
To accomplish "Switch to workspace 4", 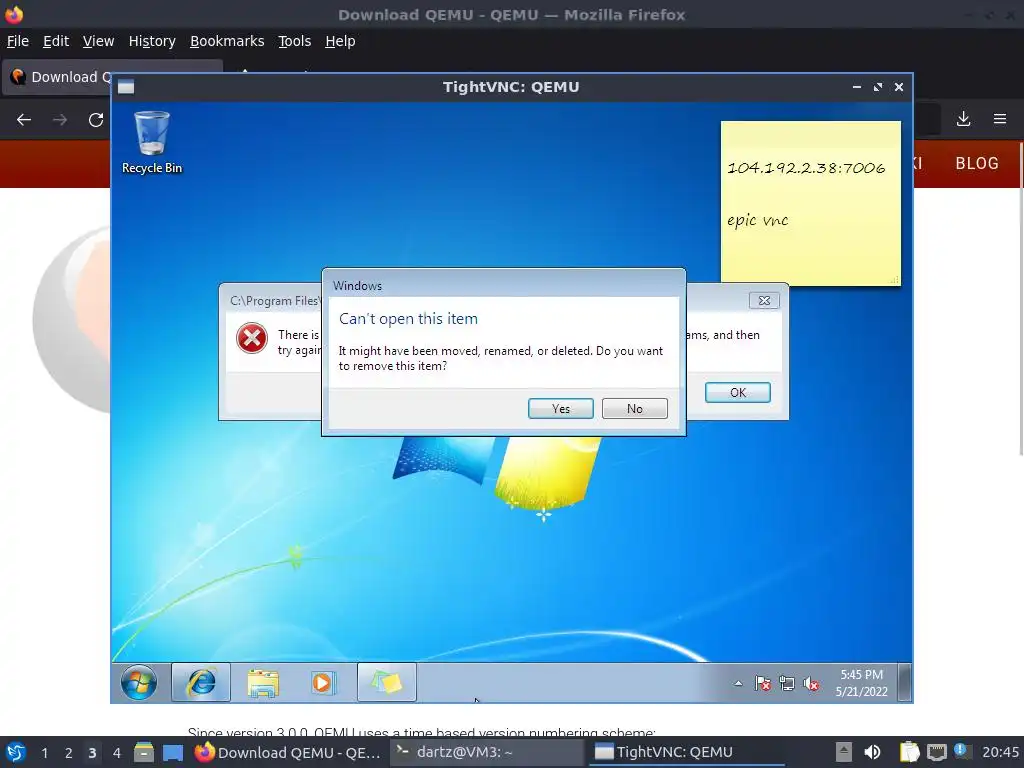I will pyautogui.click(x=116, y=753).
